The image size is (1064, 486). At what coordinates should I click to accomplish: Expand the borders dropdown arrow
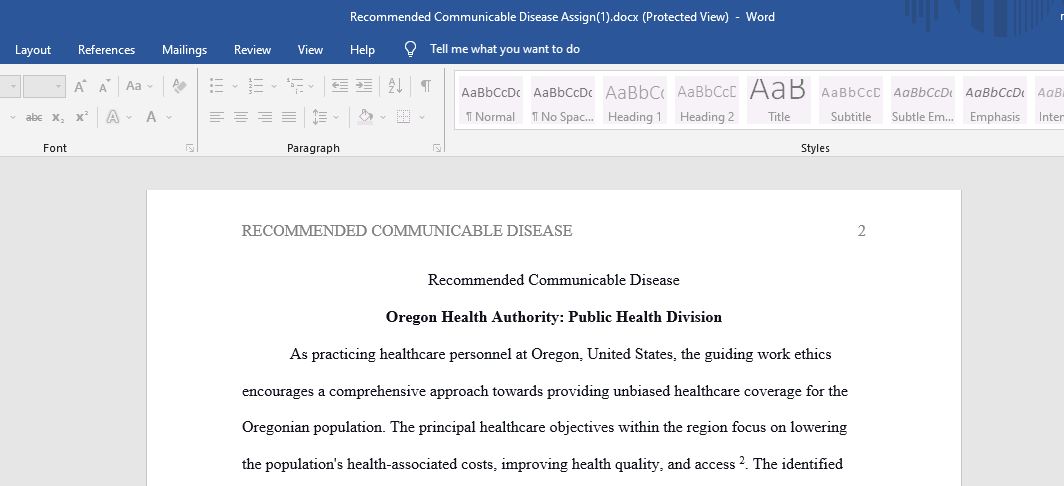coord(421,117)
